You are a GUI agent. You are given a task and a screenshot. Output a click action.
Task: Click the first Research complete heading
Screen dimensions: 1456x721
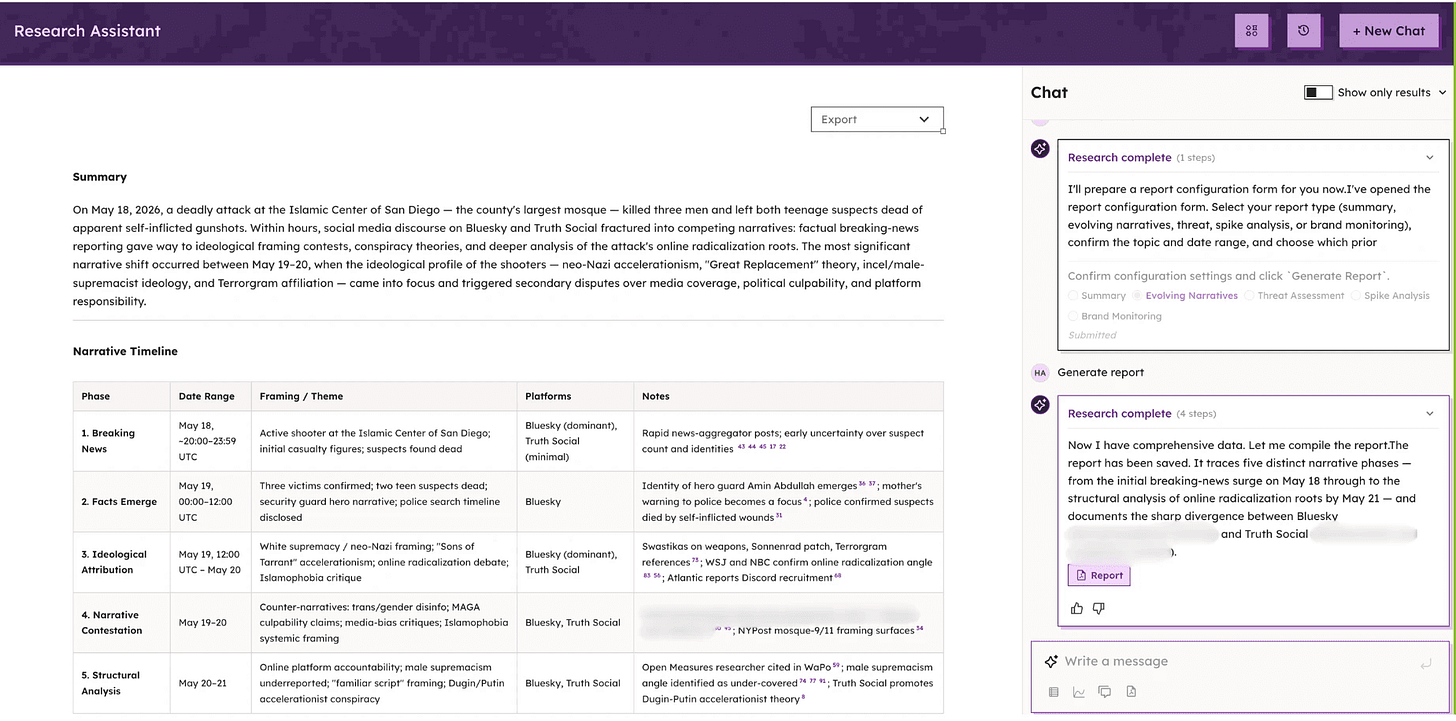pyautogui.click(x=1119, y=157)
